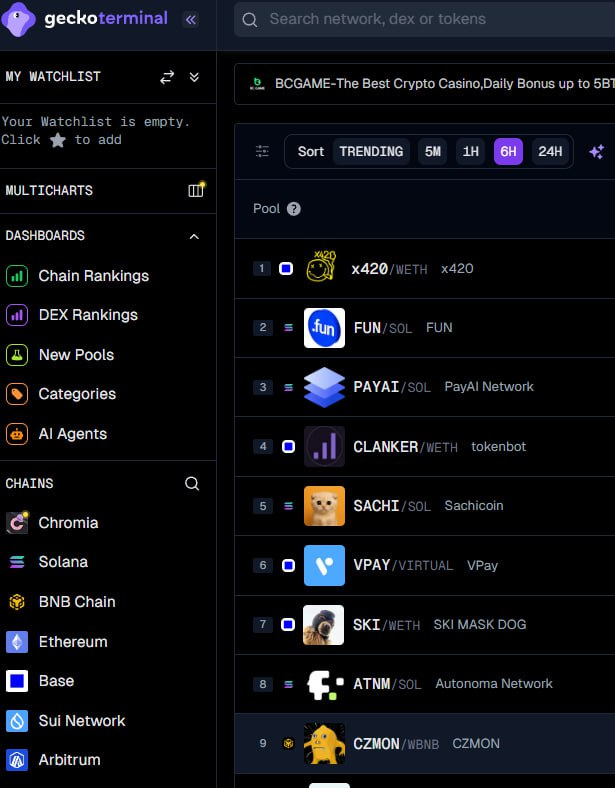Select BNB Chain
Image resolution: width=615 pixels, height=788 pixels.
(77, 602)
